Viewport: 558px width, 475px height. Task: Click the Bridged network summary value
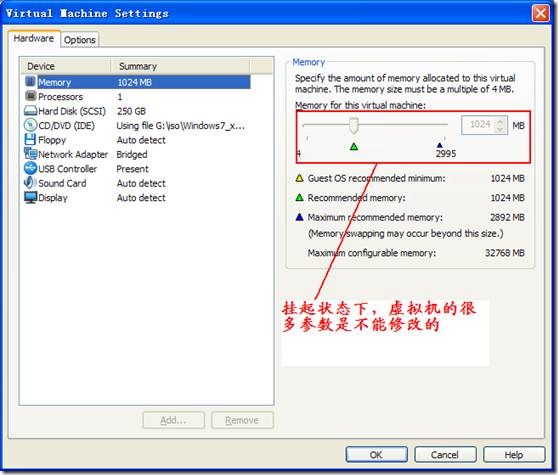coord(132,154)
